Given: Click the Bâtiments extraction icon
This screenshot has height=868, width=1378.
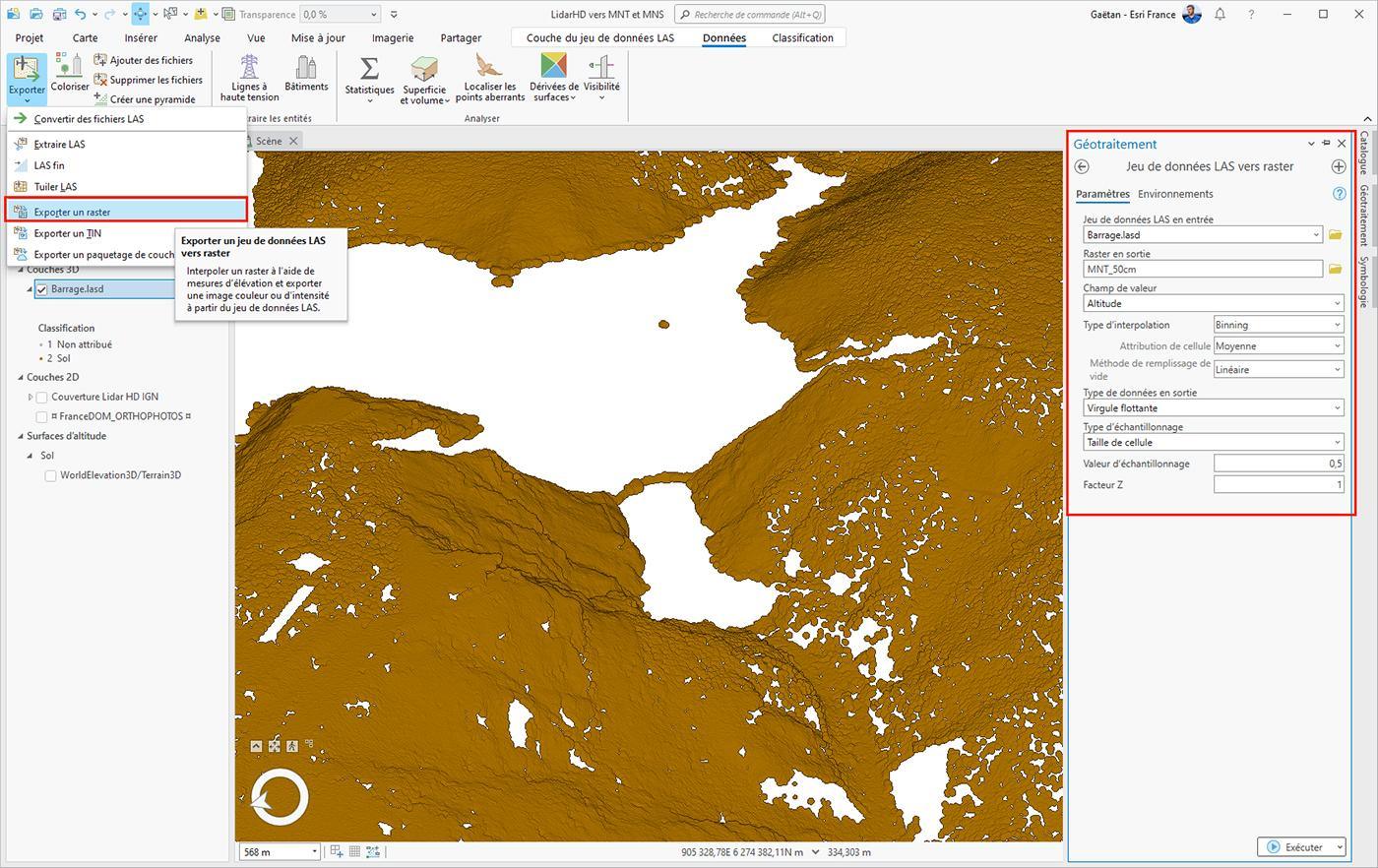Looking at the screenshot, I should coord(306,73).
